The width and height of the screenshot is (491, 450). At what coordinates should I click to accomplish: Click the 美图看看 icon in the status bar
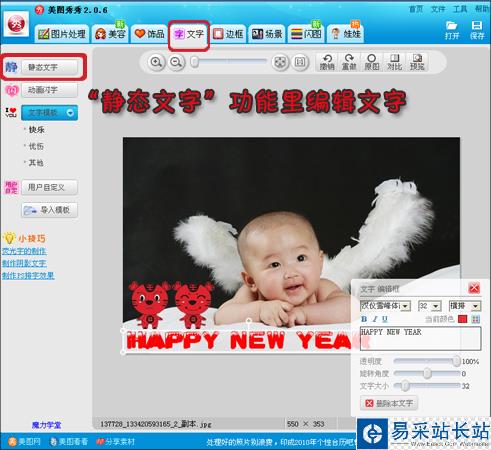point(53,442)
